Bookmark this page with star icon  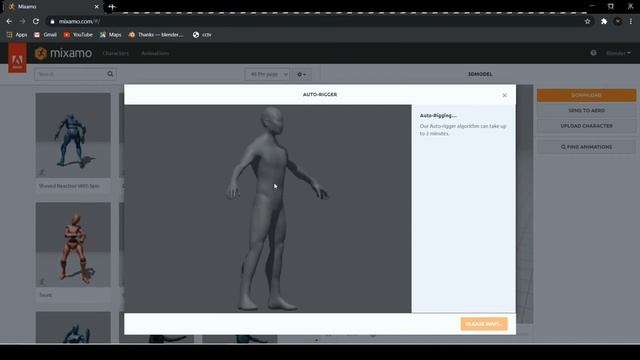click(x=587, y=21)
